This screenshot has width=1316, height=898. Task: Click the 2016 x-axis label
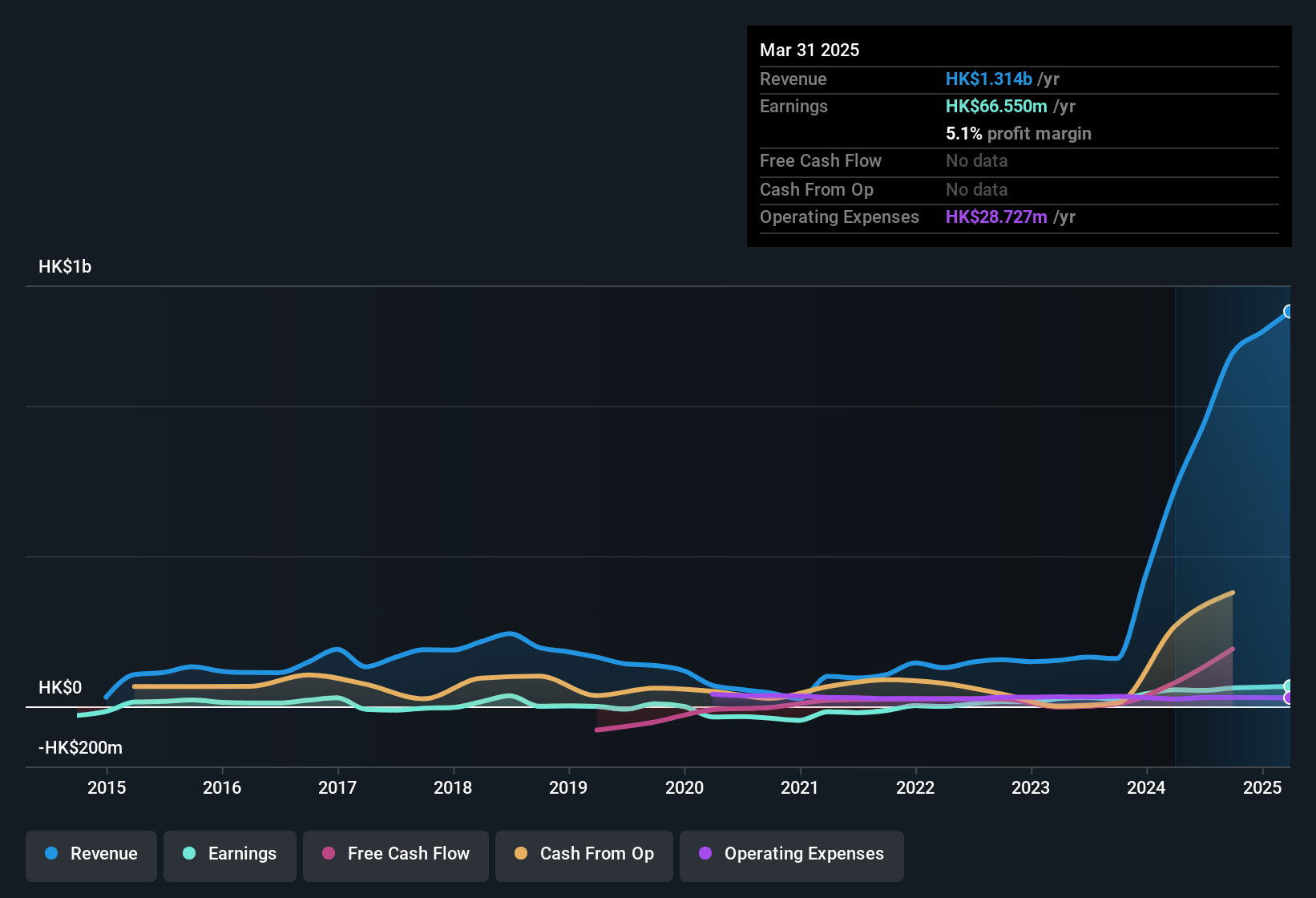coord(222,788)
